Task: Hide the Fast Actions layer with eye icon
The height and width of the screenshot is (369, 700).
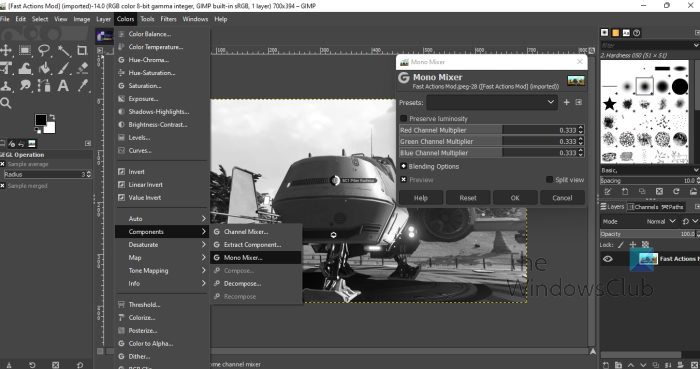Action: tap(608, 259)
